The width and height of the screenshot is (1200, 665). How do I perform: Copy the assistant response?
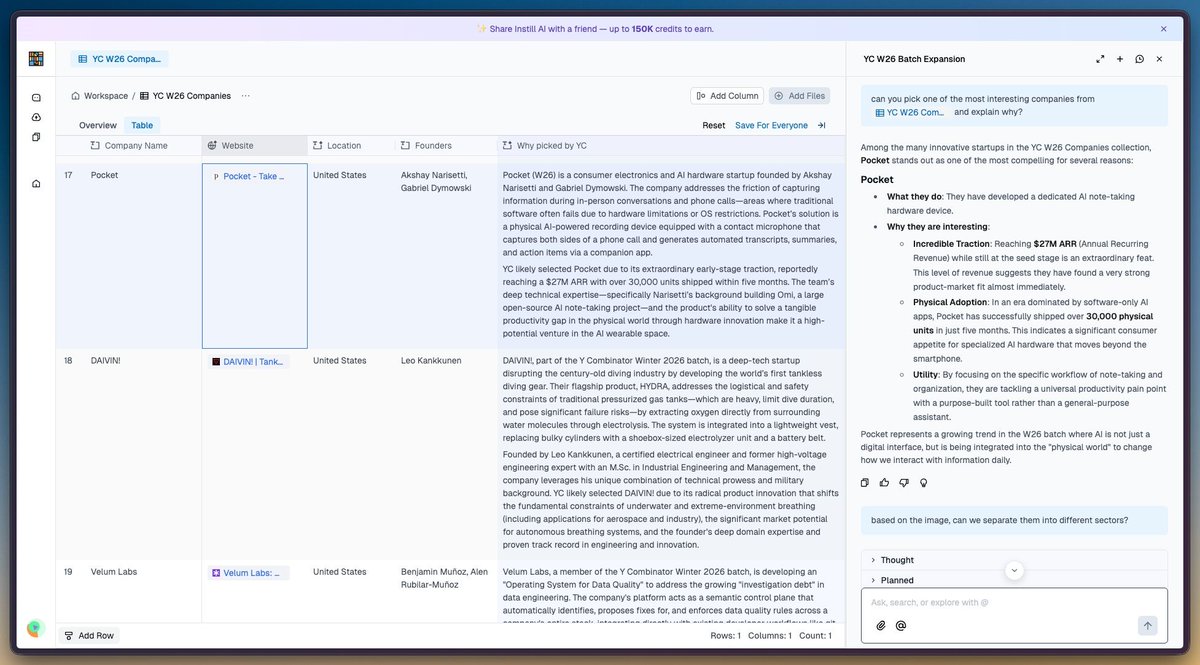865,482
